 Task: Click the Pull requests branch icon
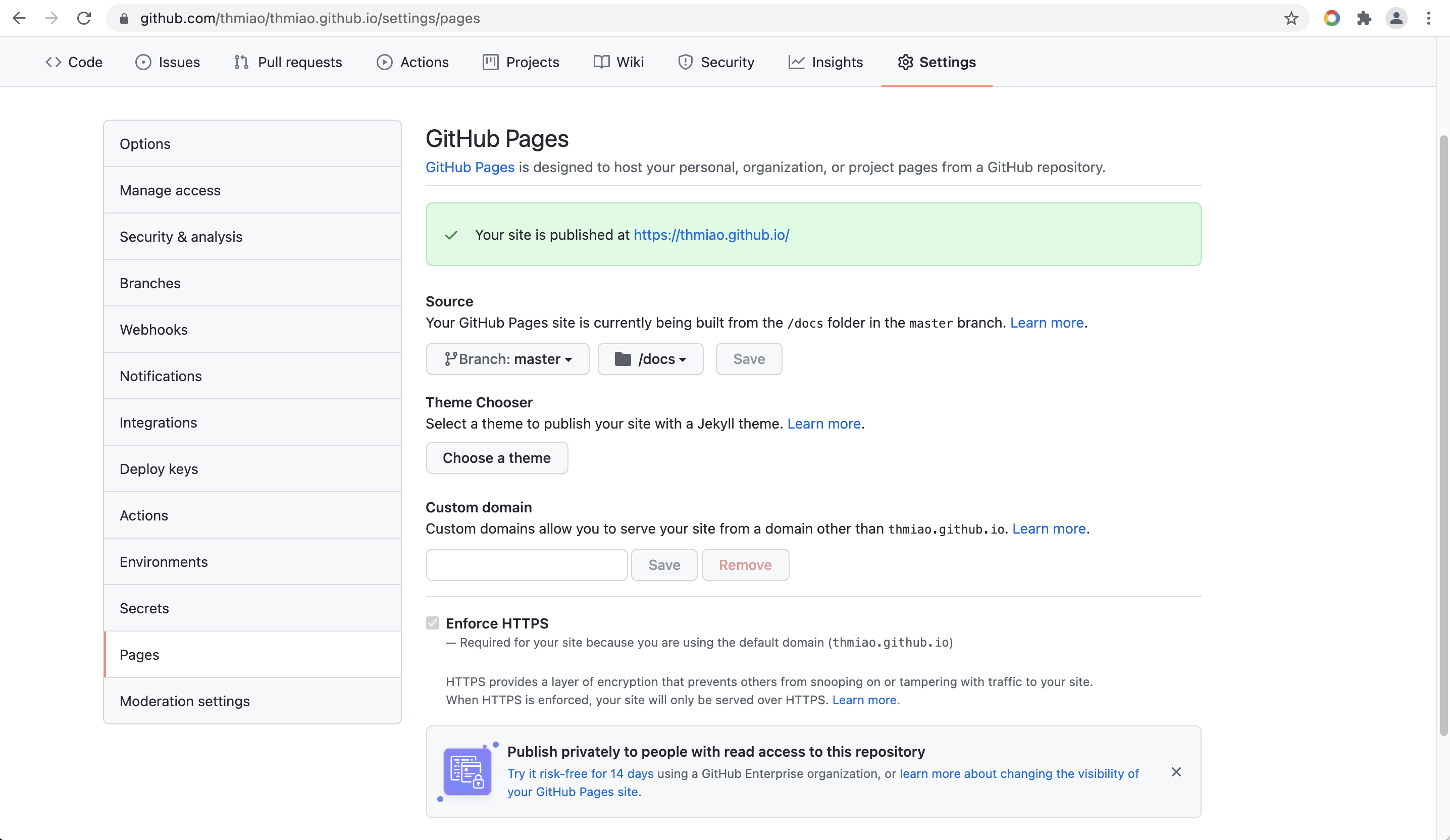pyautogui.click(x=241, y=62)
